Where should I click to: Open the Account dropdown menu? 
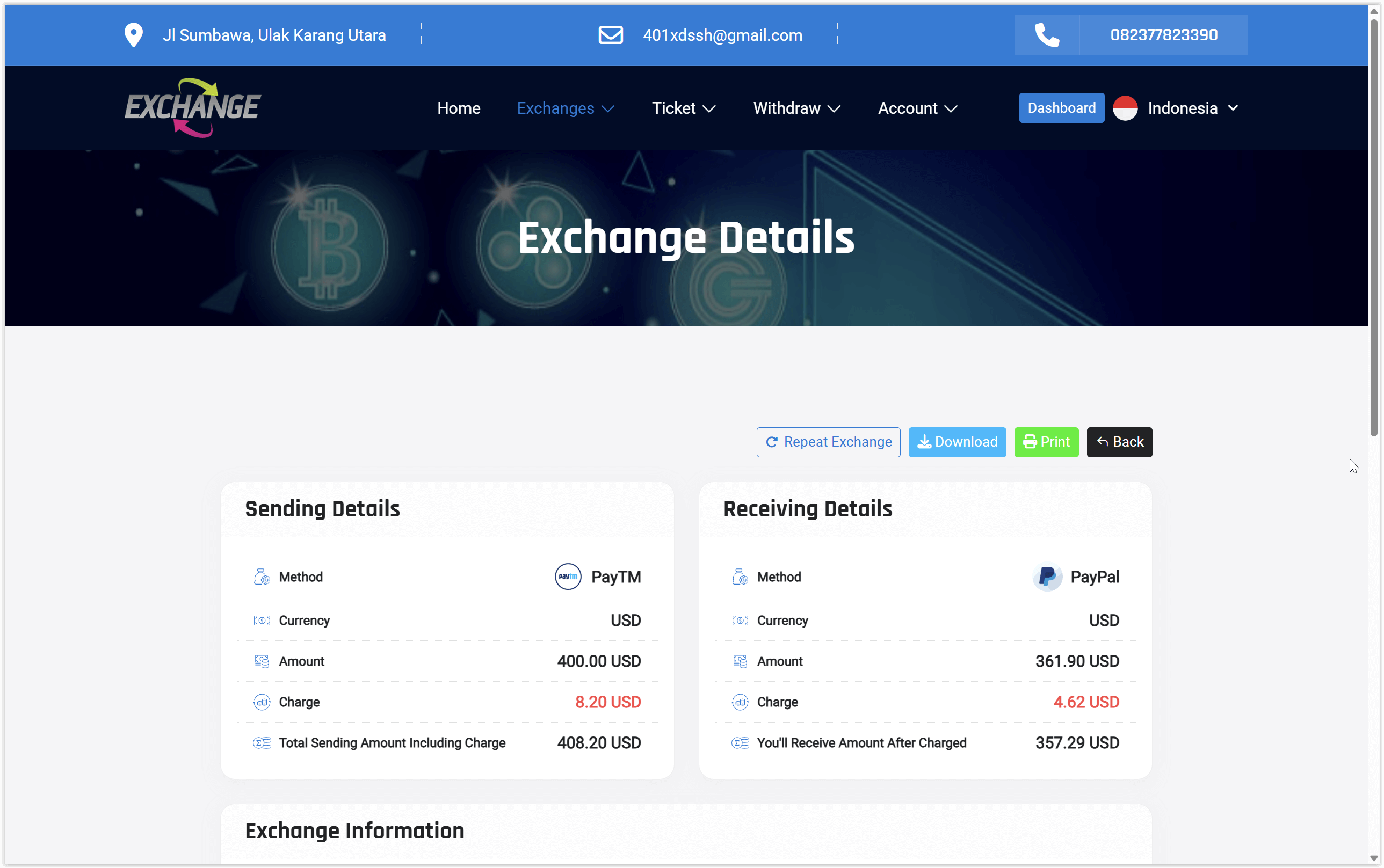click(x=917, y=108)
